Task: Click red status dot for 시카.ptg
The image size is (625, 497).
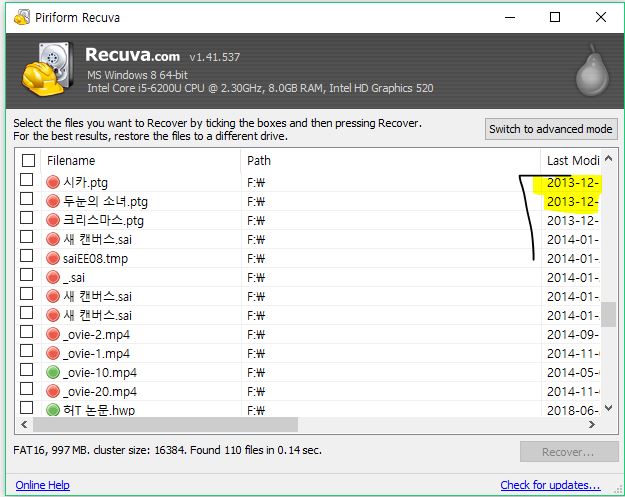Action: tap(53, 182)
